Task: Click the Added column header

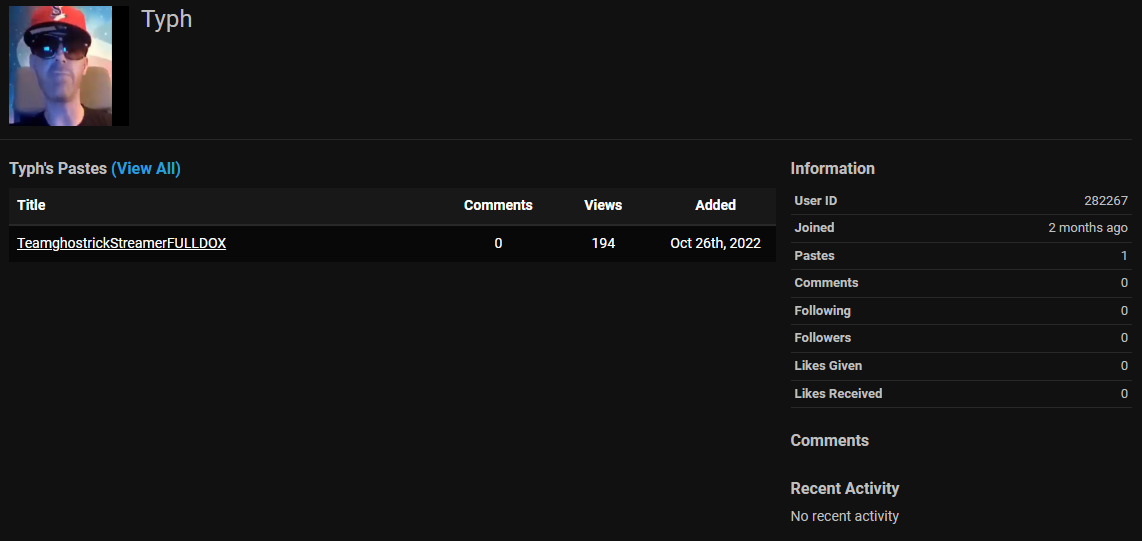Action: coord(715,205)
